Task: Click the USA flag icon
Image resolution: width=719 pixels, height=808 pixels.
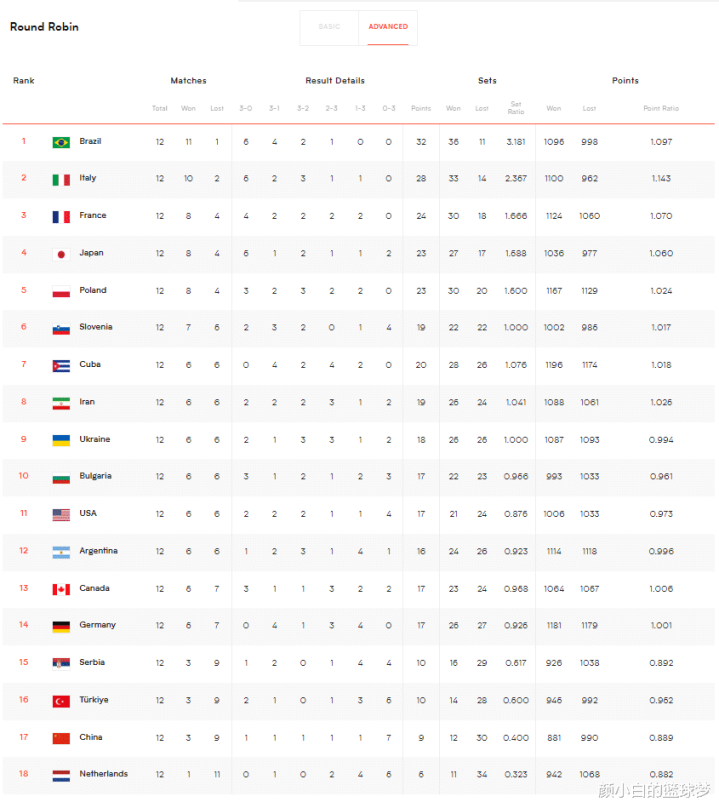Action: point(61,515)
